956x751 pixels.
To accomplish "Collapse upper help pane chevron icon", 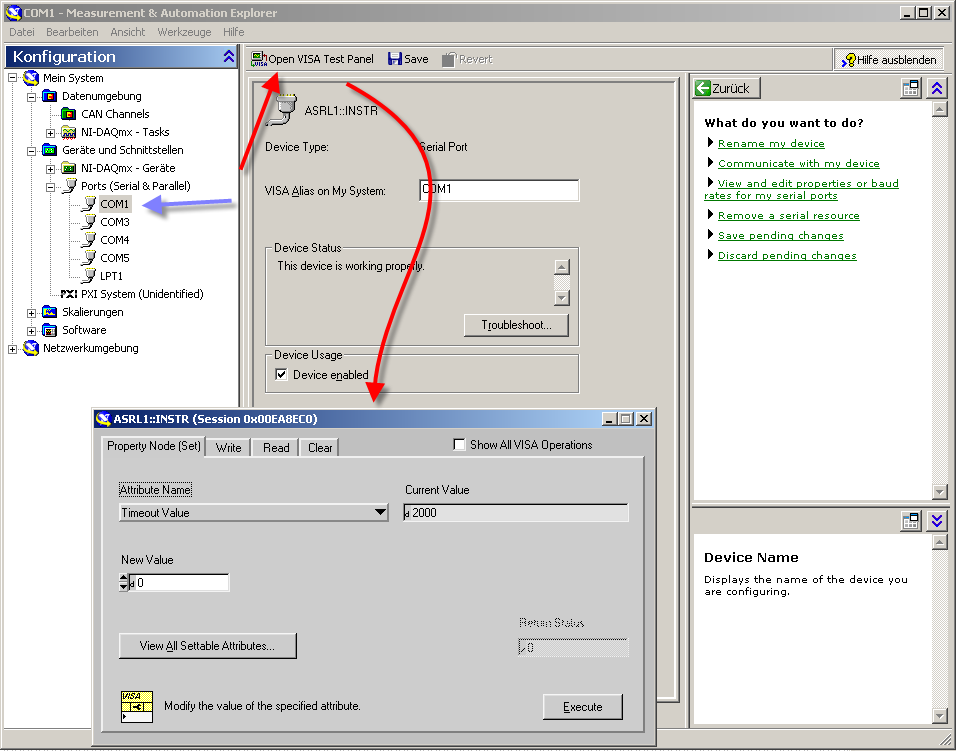I will [x=936, y=88].
